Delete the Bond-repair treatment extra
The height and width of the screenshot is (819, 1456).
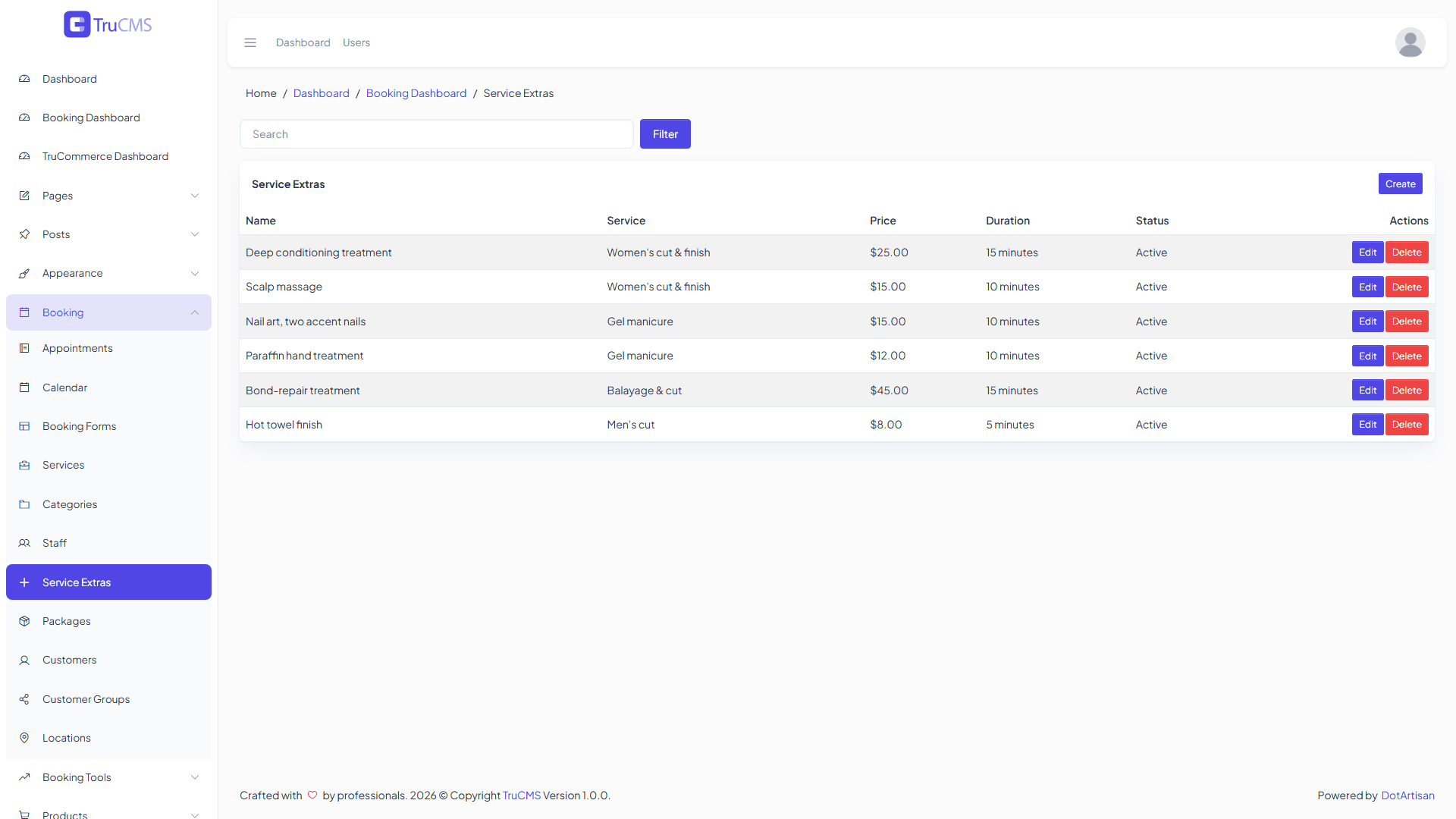click(x=1407, y=391)
